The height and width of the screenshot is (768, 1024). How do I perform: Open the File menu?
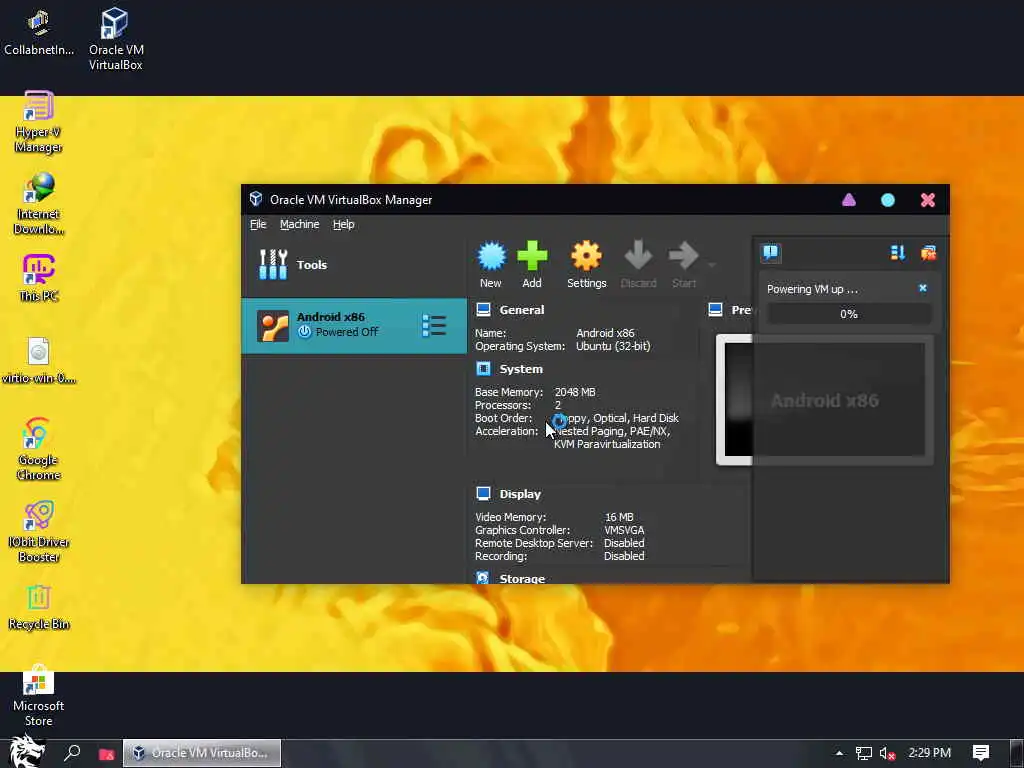point(258,224)
